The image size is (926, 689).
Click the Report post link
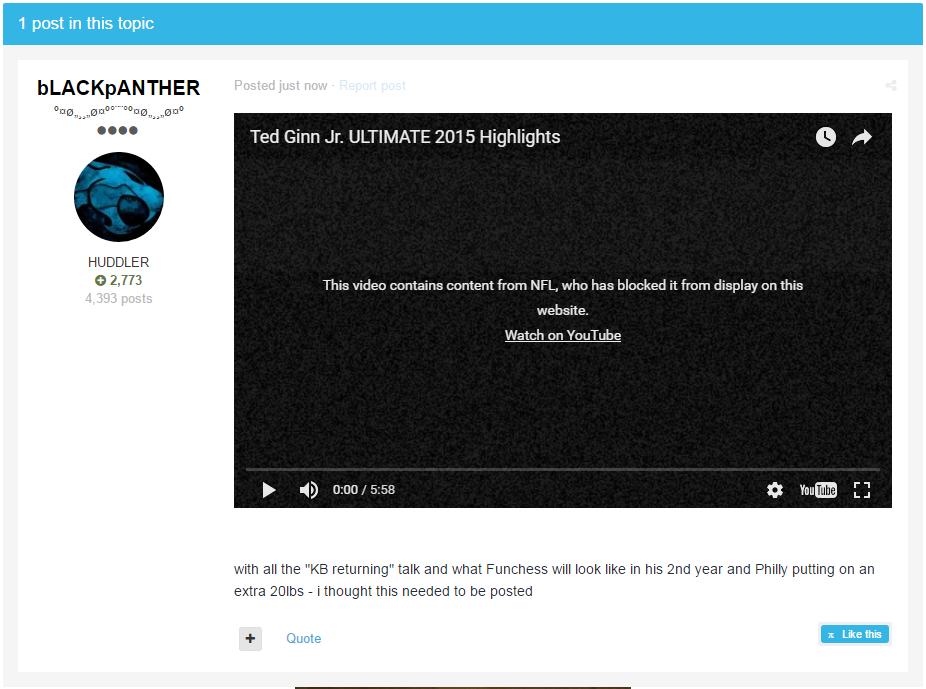click(x=372, y=86)
